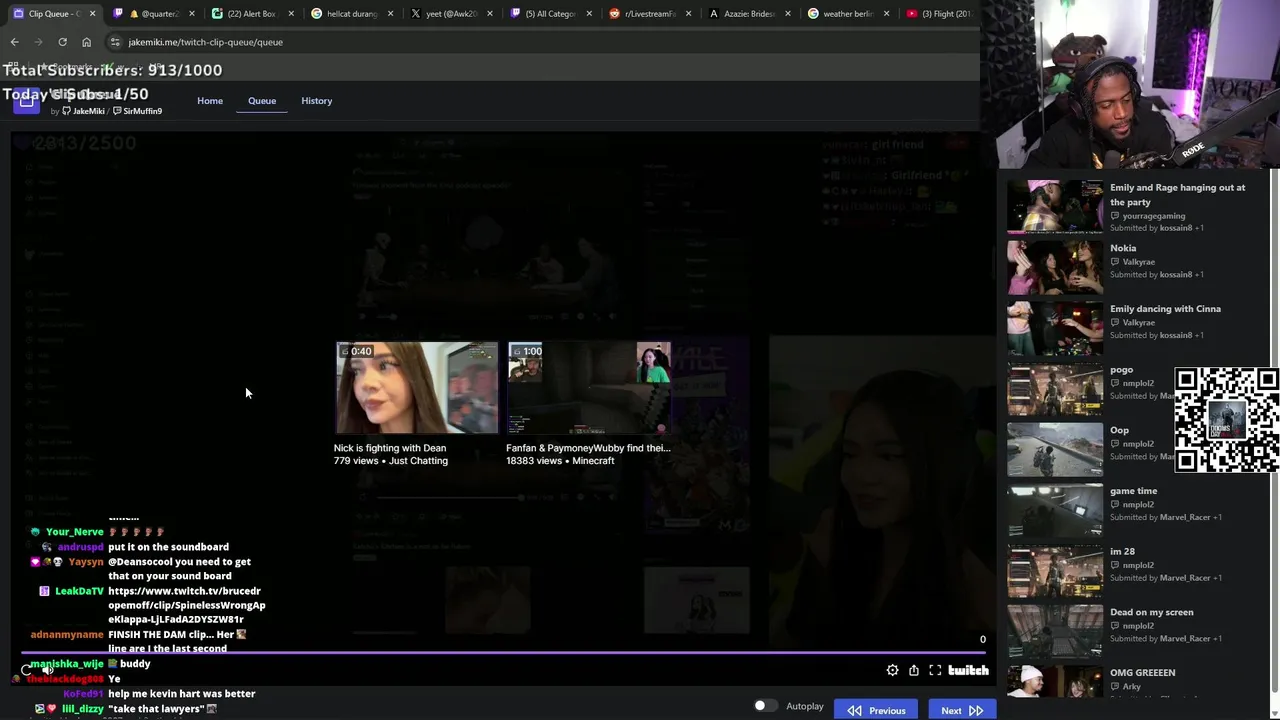
Task: Click the Twitch logo in the player
Action: coord(968,670)
